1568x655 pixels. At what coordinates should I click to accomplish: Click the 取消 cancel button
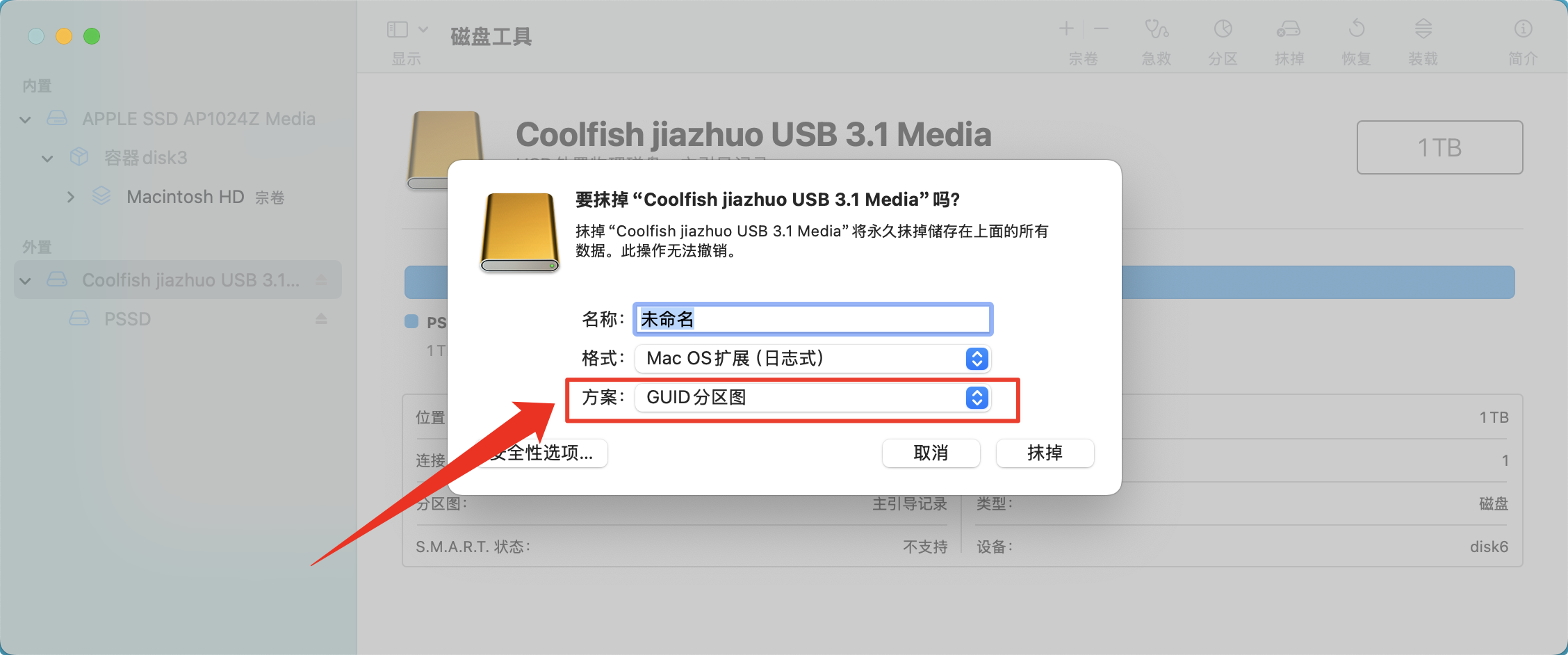[931, 453]
